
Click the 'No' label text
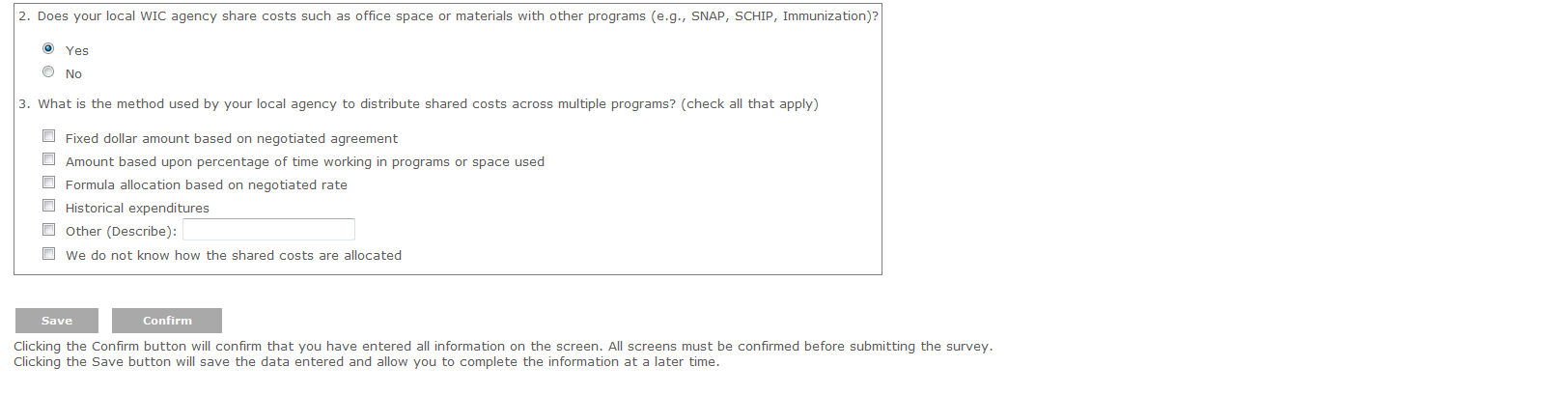click(73, 74)
